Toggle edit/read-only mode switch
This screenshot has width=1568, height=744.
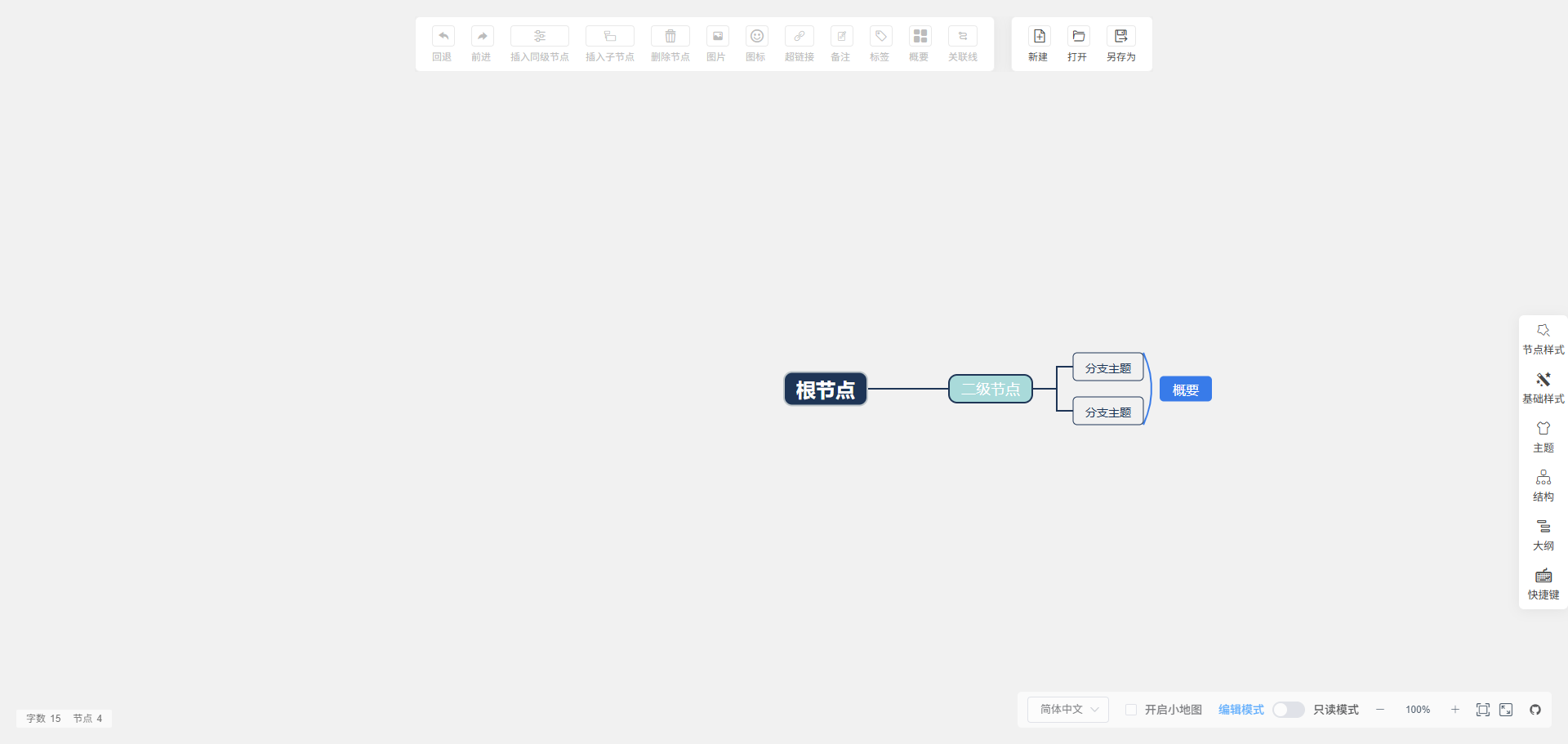click(x=1288, y=710)
